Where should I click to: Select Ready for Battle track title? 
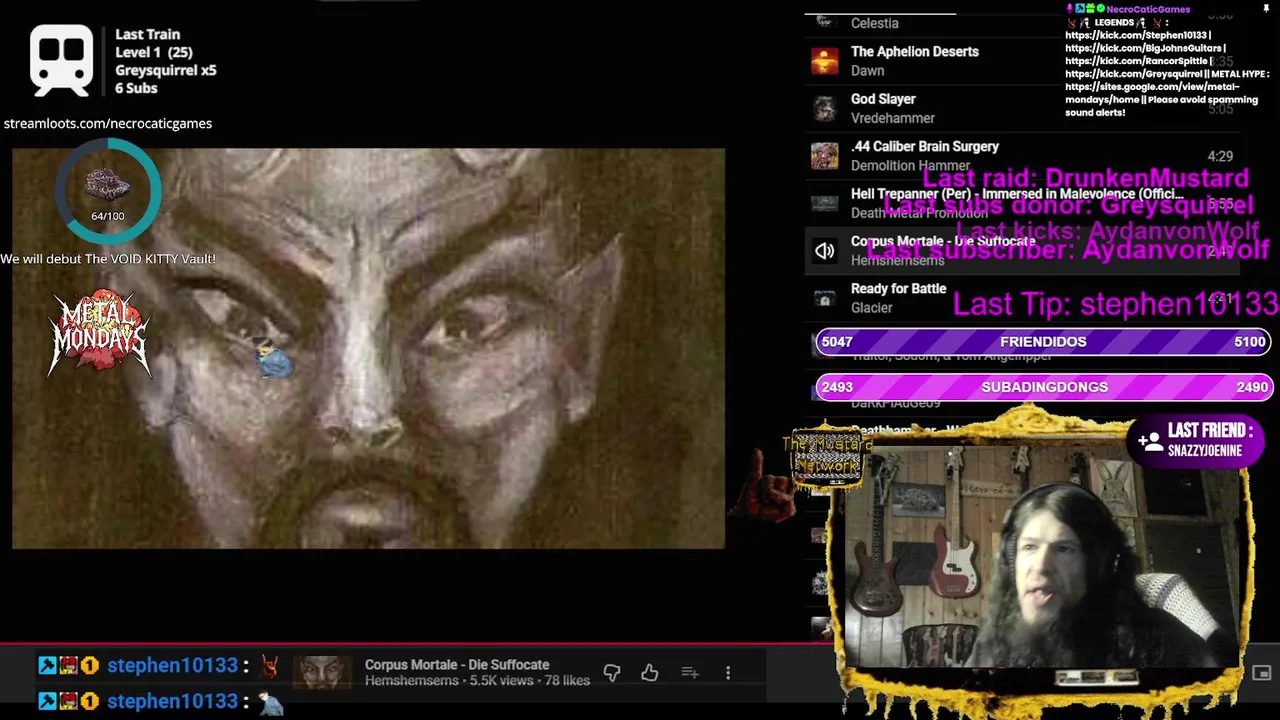(898, 288)
